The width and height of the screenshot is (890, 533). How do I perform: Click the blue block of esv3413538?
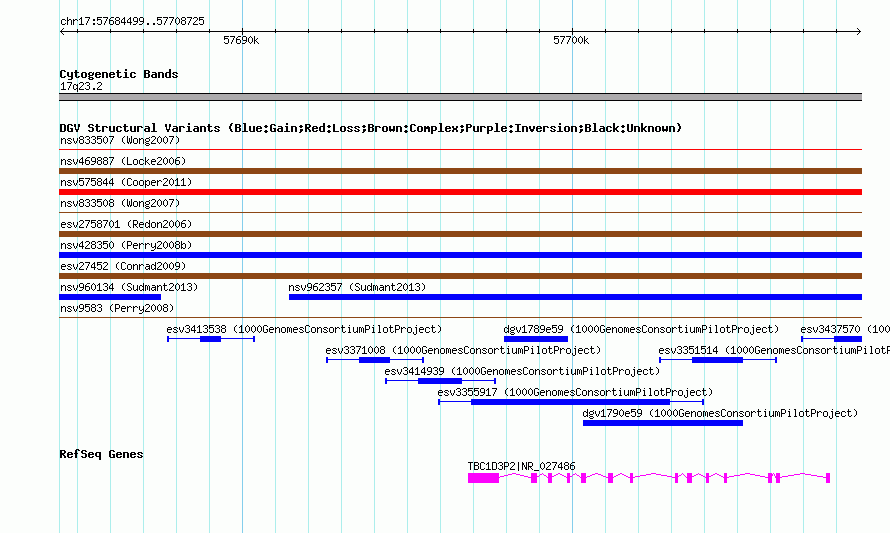click(x=210, y=339)
